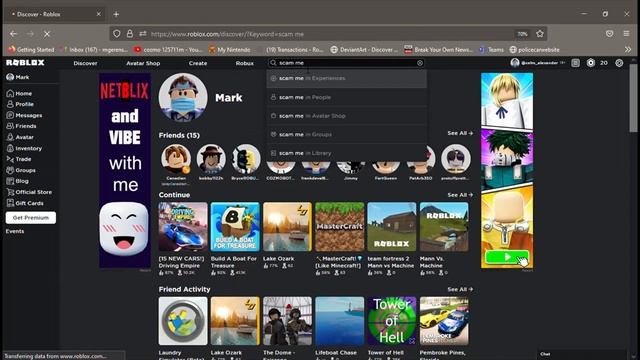The image size is (640, 360).
Task: Click the Get Premium button
Action: (31, 218)
